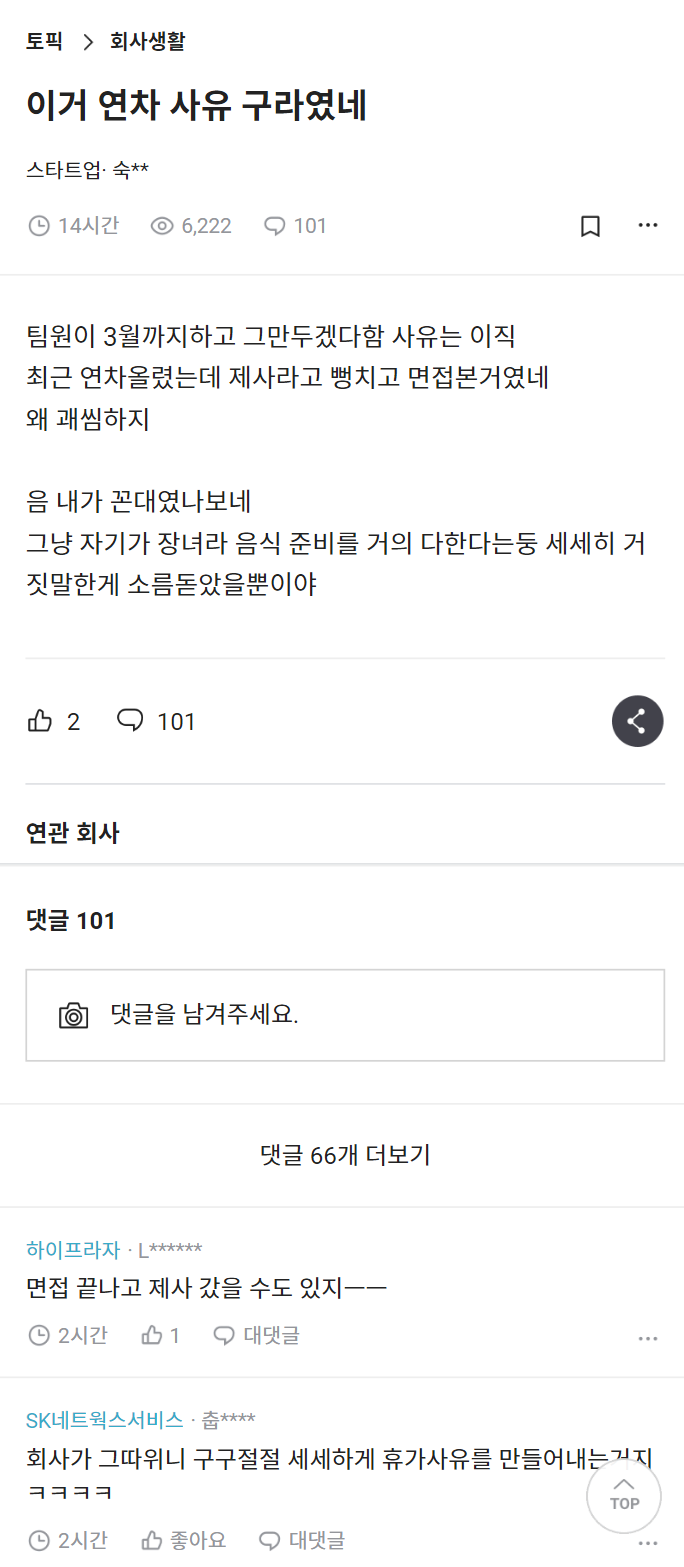The image size is (684, 1567).
Task: Click the comment bubble icon showing 101
Action: 129,720
